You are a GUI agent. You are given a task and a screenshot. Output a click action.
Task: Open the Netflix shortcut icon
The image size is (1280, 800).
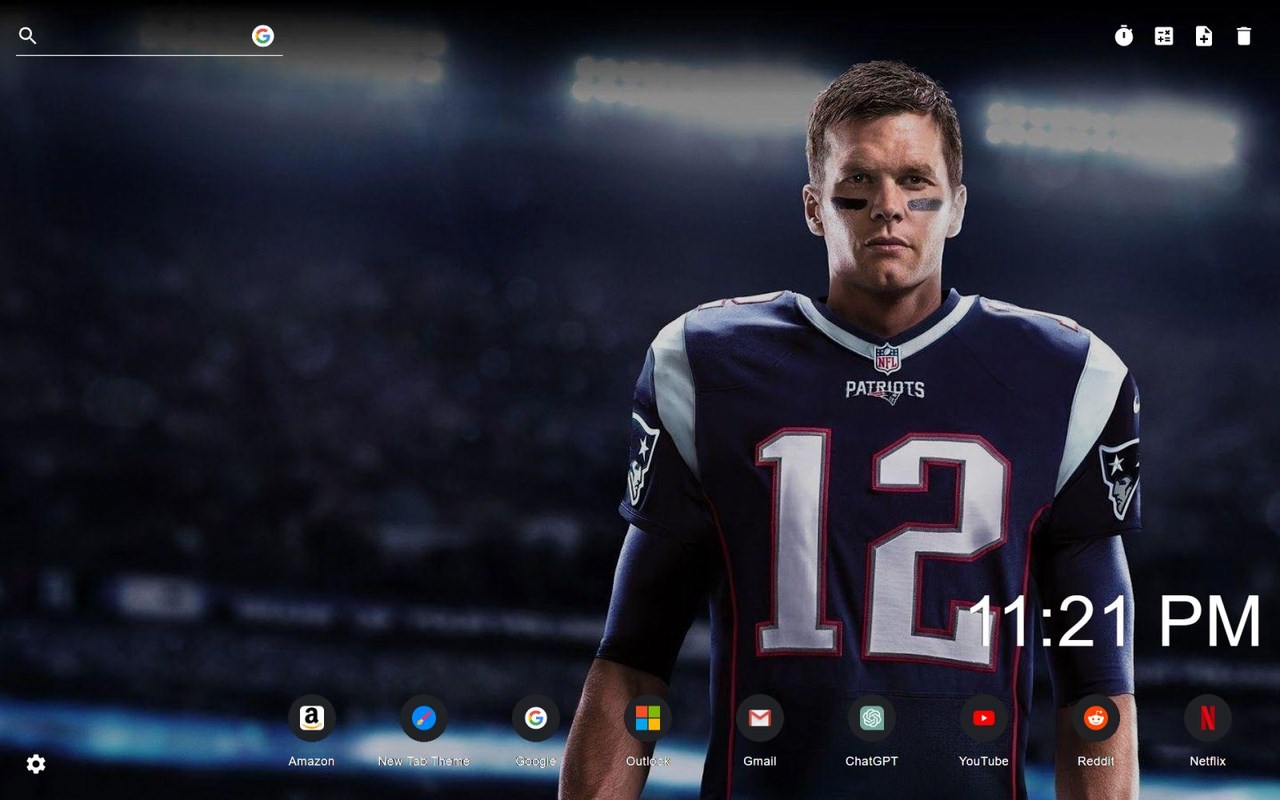tap(1208, 718)
